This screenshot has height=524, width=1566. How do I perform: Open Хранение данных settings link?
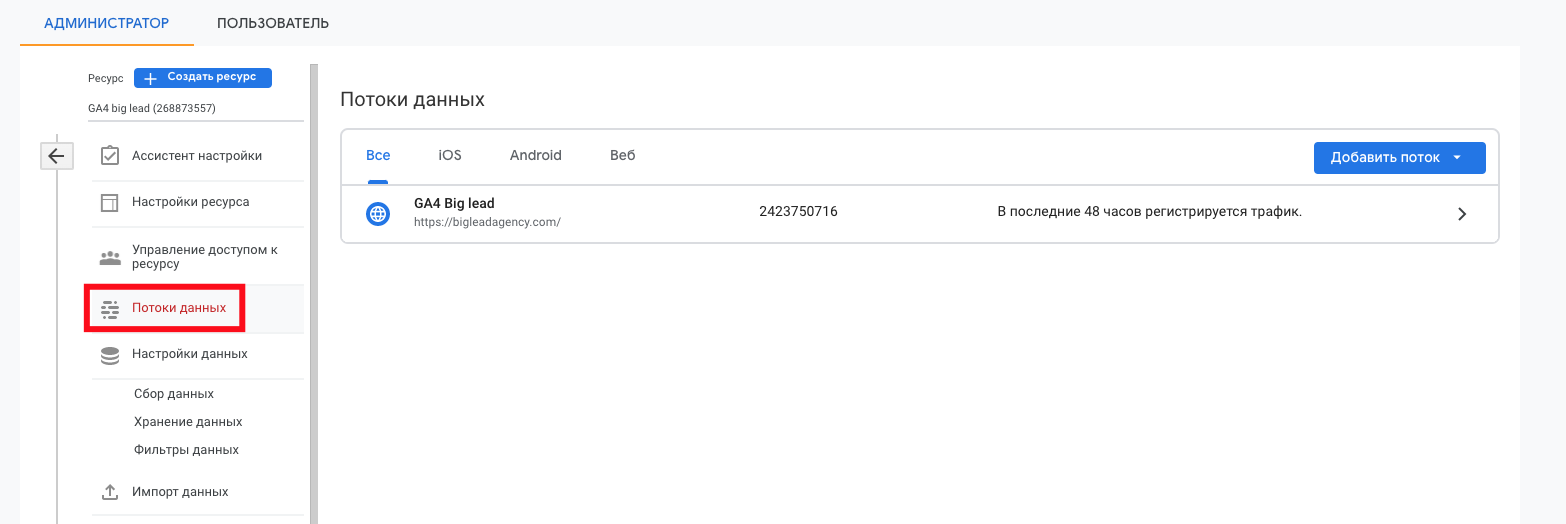pos(188,422)
